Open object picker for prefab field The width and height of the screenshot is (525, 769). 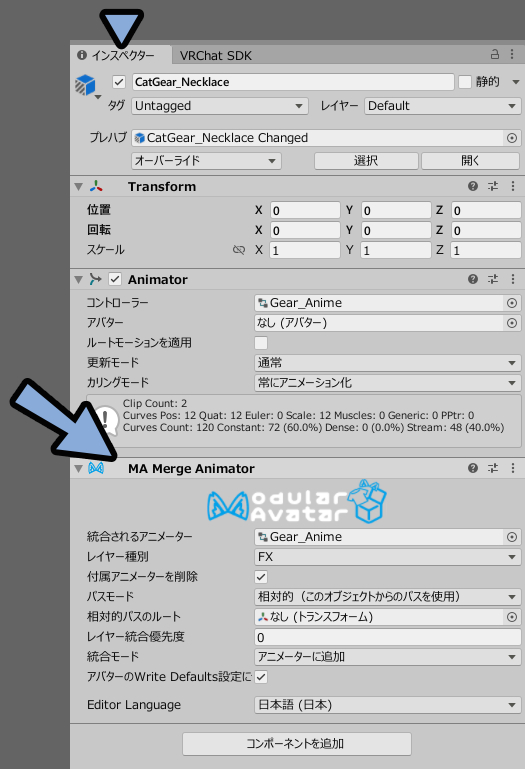tap(512, 138)
